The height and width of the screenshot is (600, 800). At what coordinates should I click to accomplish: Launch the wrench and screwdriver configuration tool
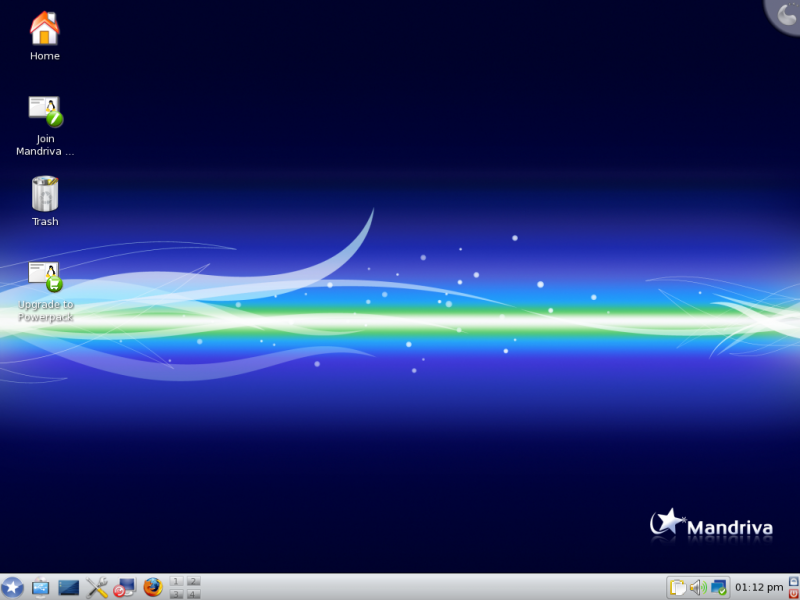pyautogui.click(x=96, y=587)
